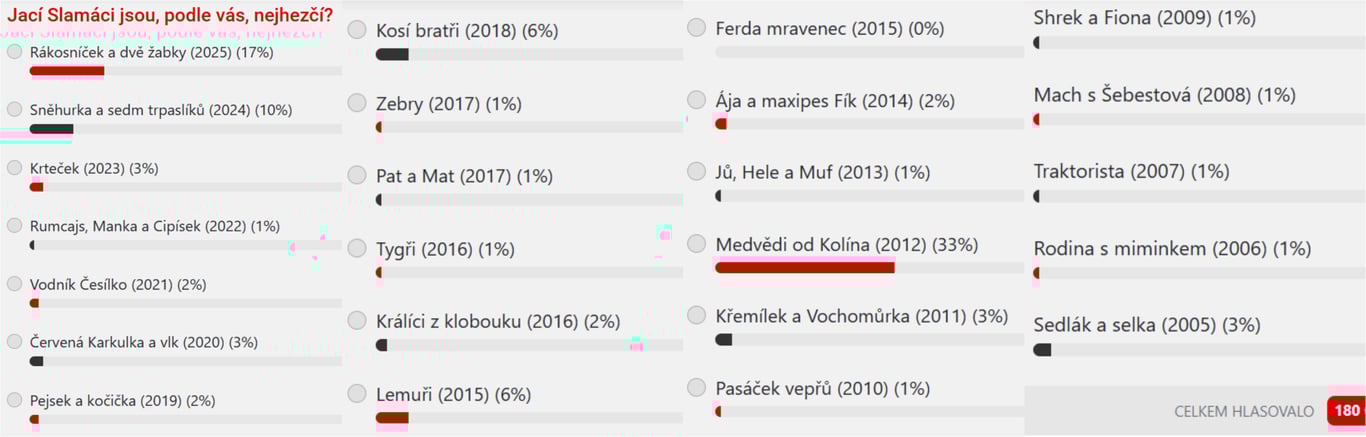Select Krteček (2023) radio button
This screenshot has height=437, width=1366.
(14, 168)
